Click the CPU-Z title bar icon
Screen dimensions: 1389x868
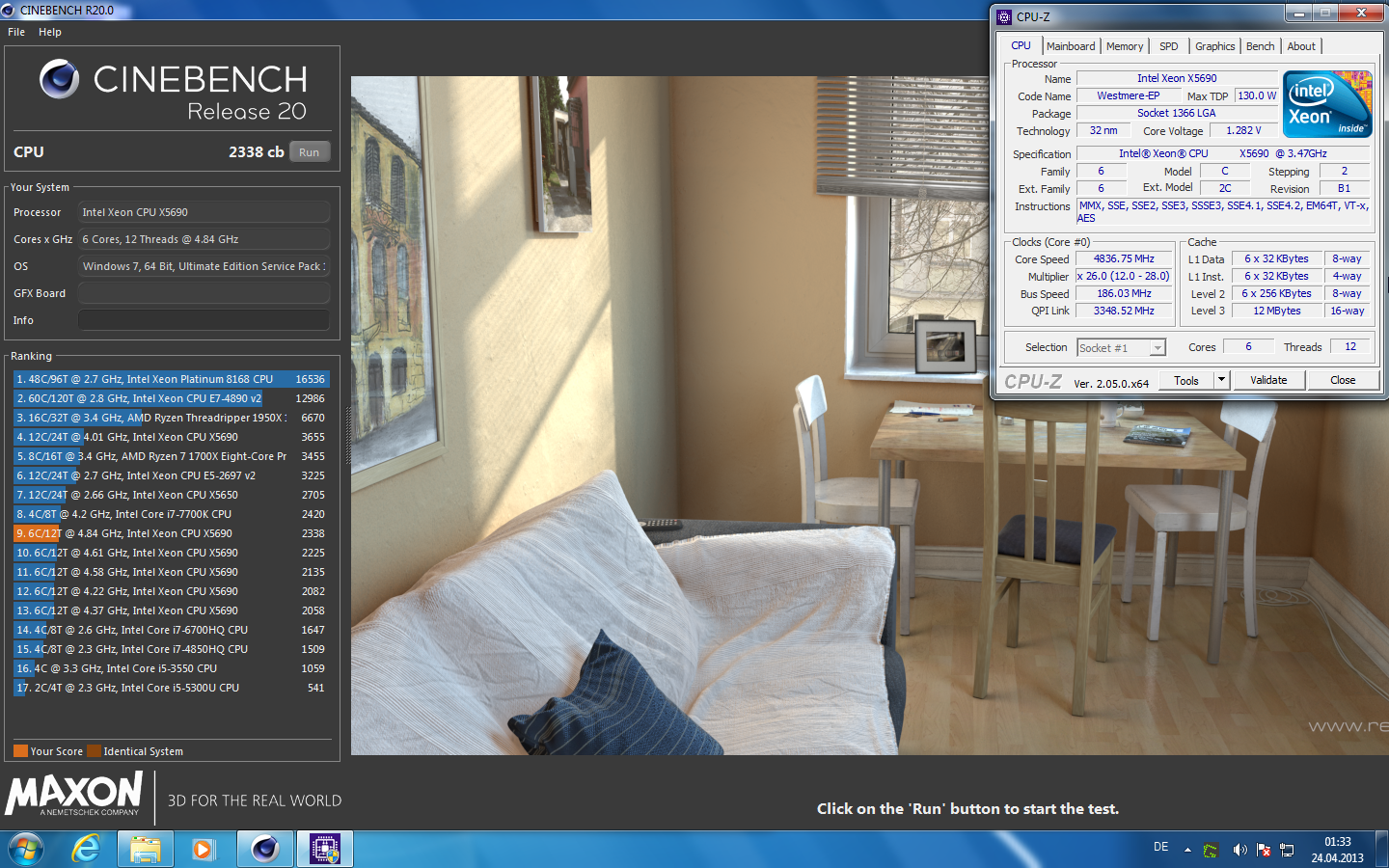tap(1004, 16)
